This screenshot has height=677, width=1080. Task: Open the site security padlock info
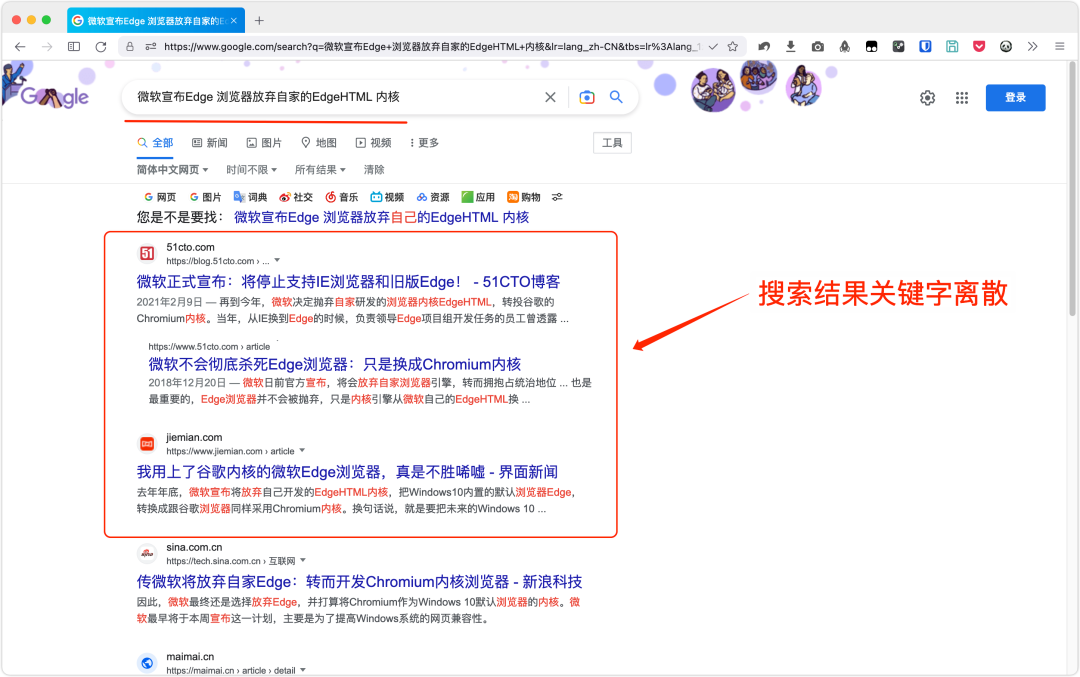click(129, 47)
